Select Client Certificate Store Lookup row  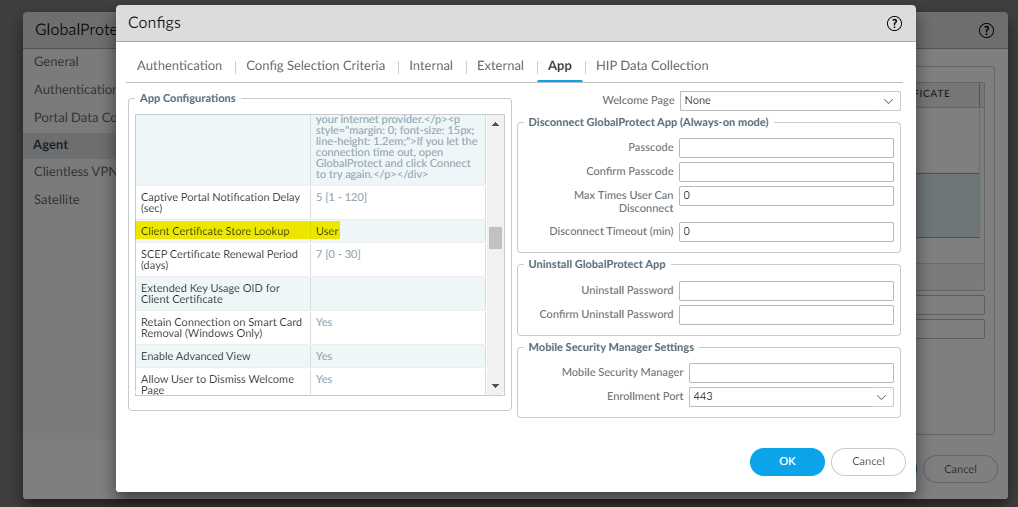310,231
